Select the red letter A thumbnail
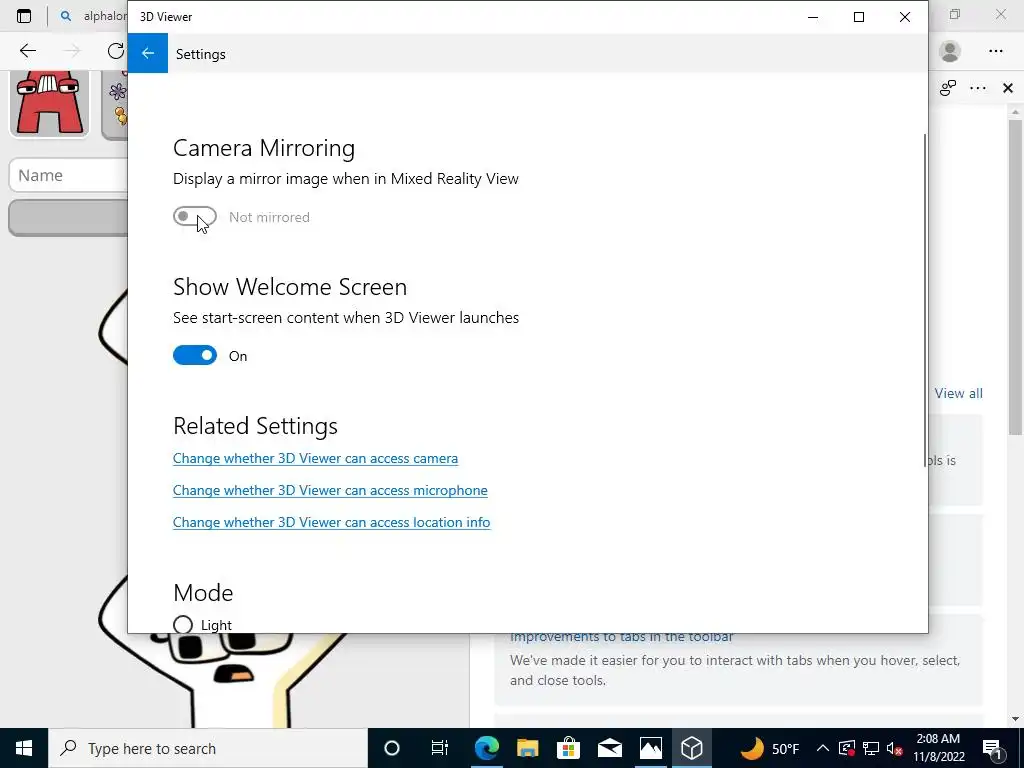The width and height of the screenshot is (1024, 768). tap(49, 103)
